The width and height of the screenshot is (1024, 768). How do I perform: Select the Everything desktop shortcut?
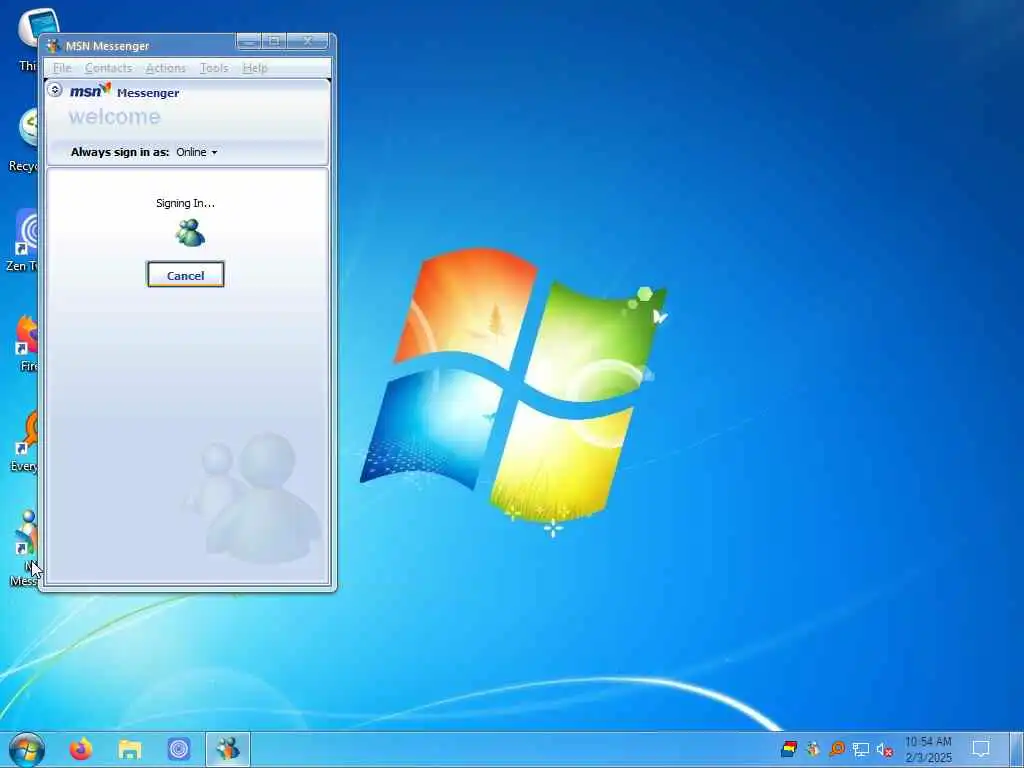click(24, 441)
